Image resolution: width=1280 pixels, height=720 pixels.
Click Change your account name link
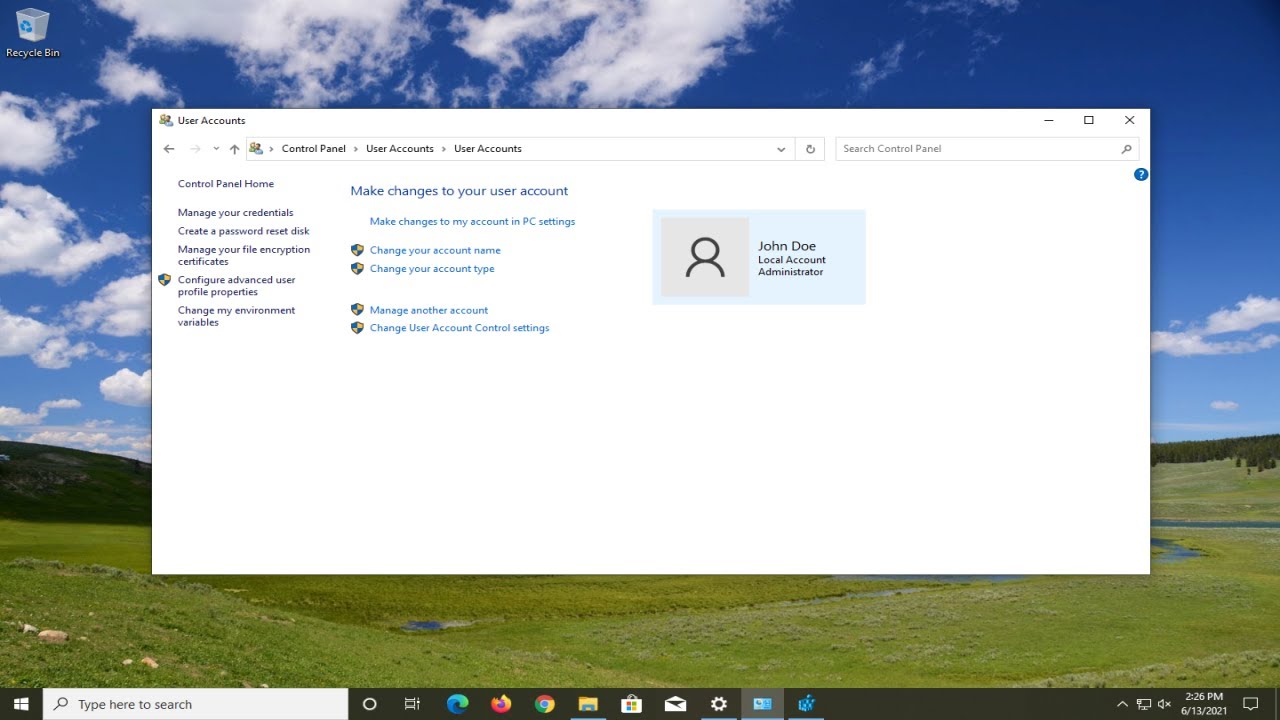pyautogui.click(x=435, y=250)
